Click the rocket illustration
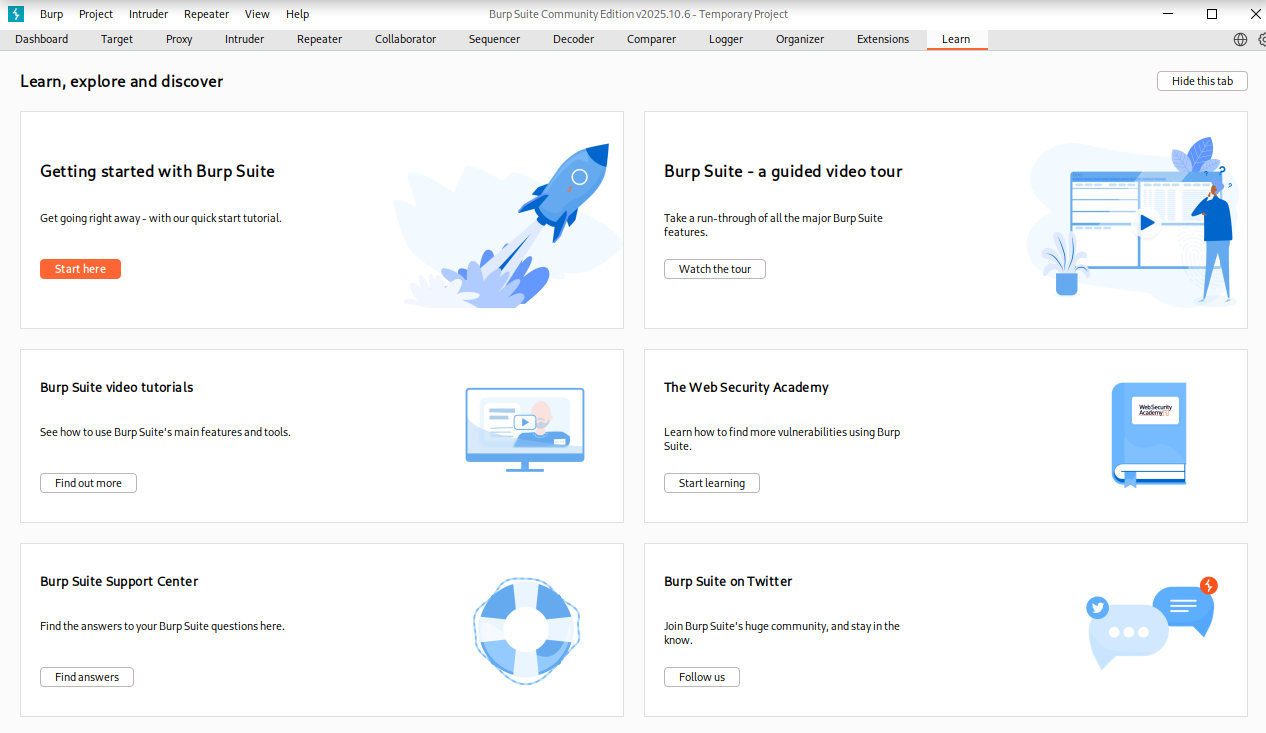 [x=508, y=225]
